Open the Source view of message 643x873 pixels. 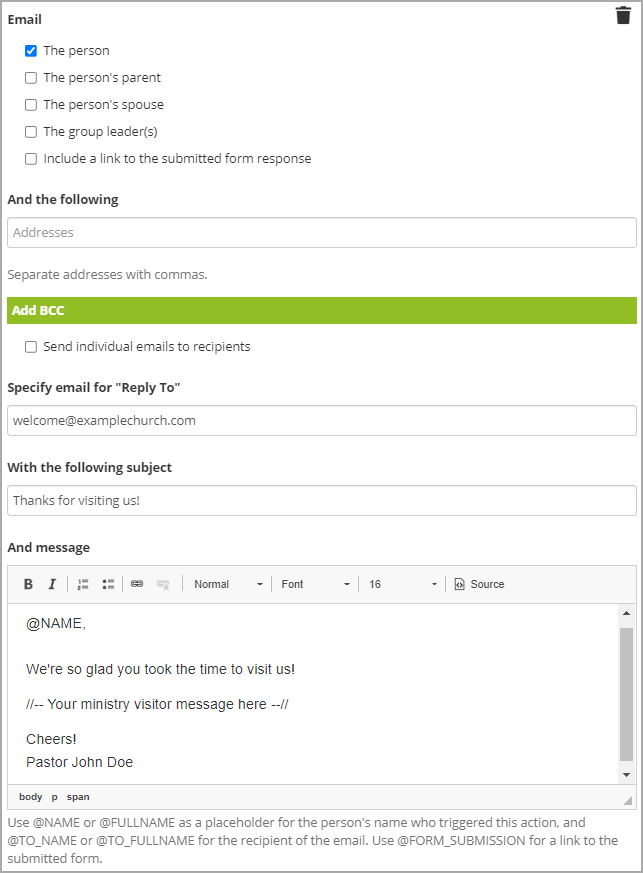[x=479, y=584]
